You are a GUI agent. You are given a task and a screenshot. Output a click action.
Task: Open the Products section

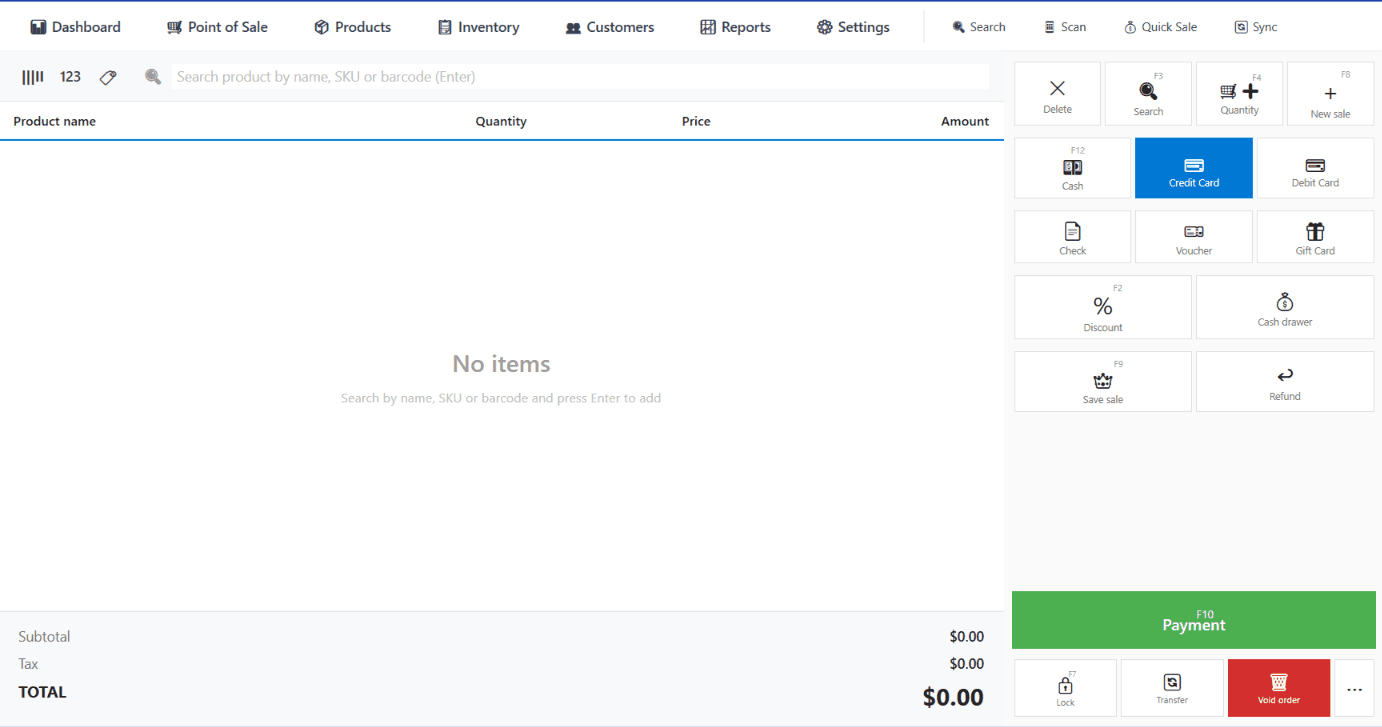coord(352,27)
